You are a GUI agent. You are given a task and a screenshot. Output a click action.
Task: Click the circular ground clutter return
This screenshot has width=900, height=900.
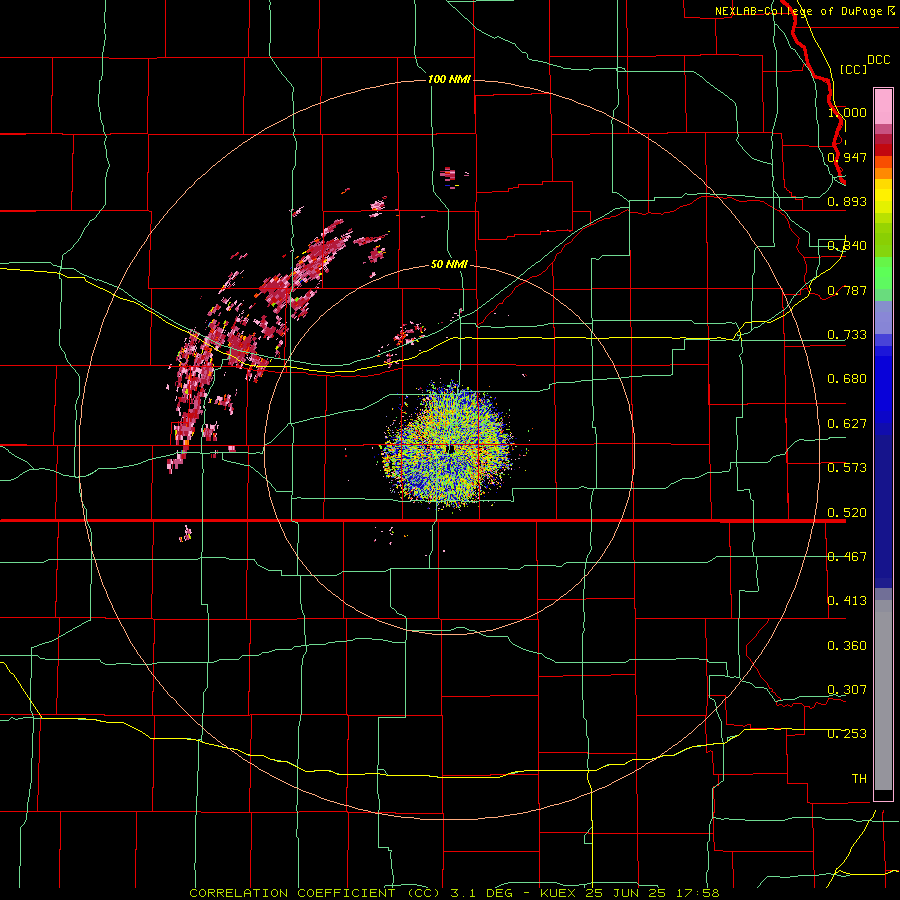coord(449,445)
